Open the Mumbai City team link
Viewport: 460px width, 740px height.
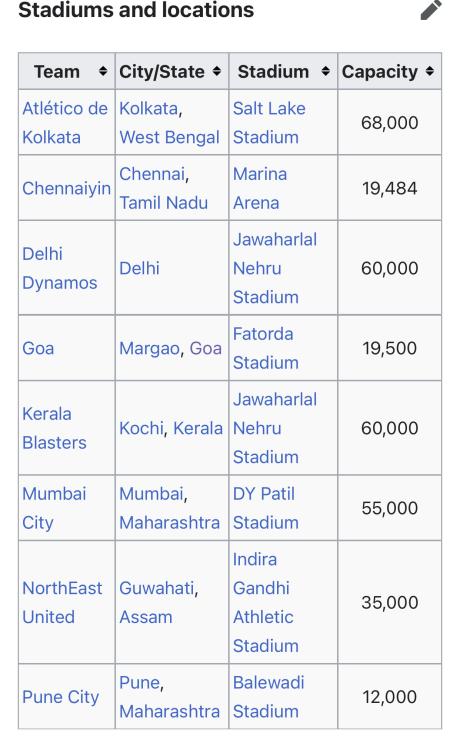click(54, 508)
